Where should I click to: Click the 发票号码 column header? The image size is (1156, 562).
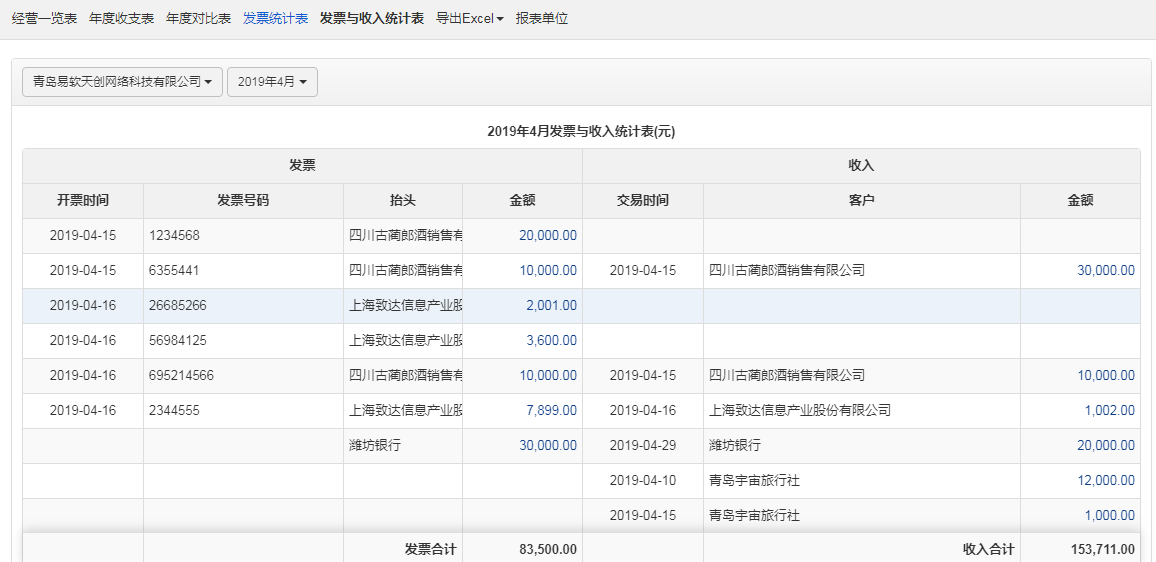coord(243,201)
